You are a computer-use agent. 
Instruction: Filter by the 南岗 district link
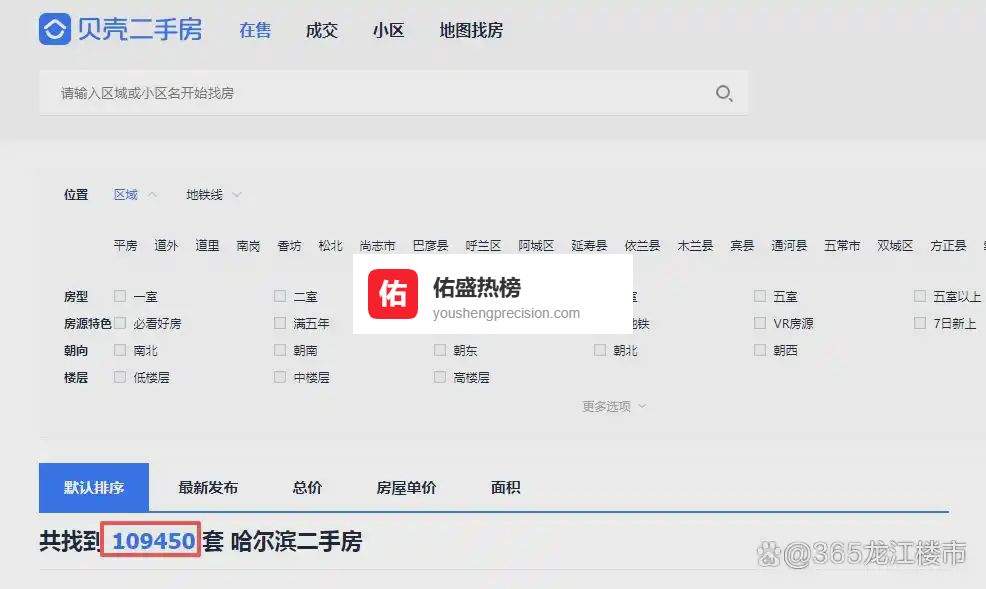click(x=248, y=245)
